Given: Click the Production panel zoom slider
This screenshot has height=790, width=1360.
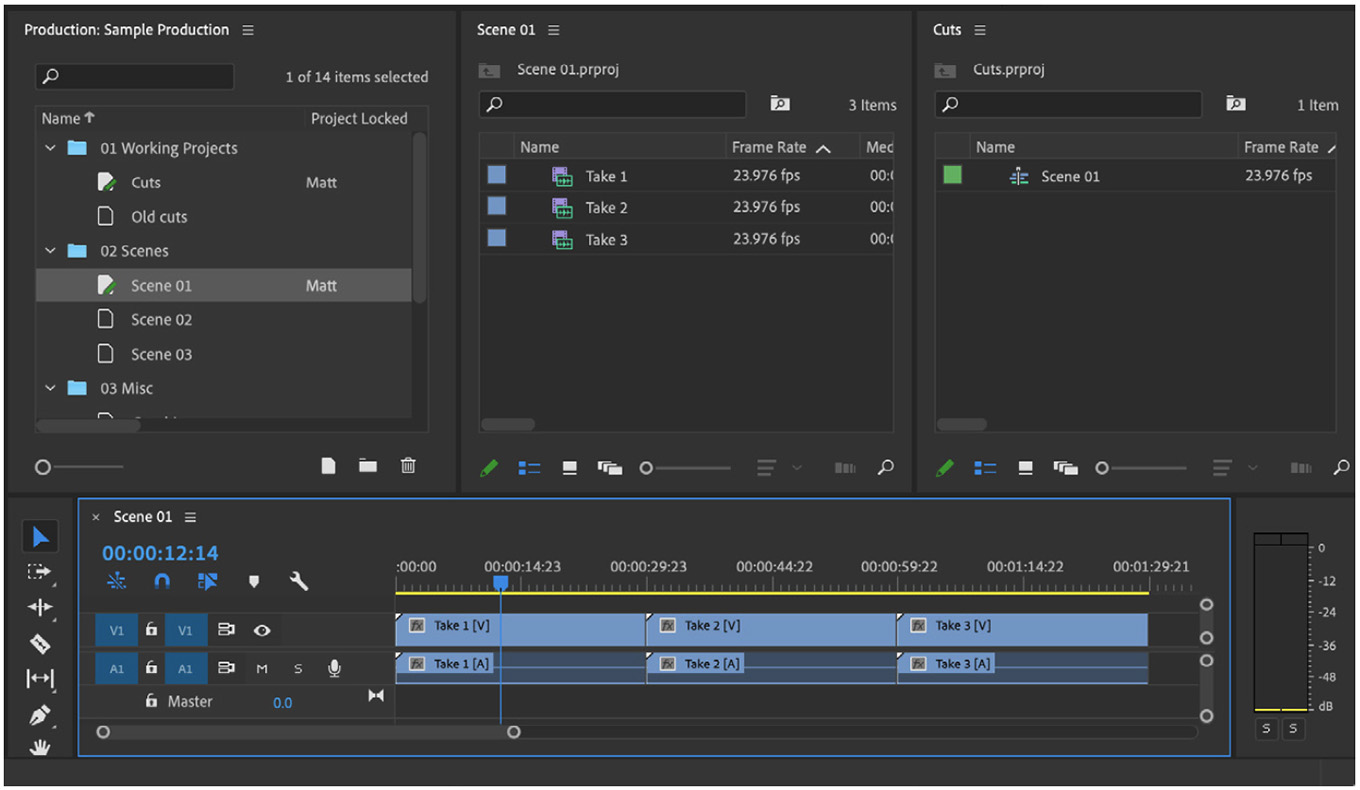Looking at the screenshot, I should [43, 467].
